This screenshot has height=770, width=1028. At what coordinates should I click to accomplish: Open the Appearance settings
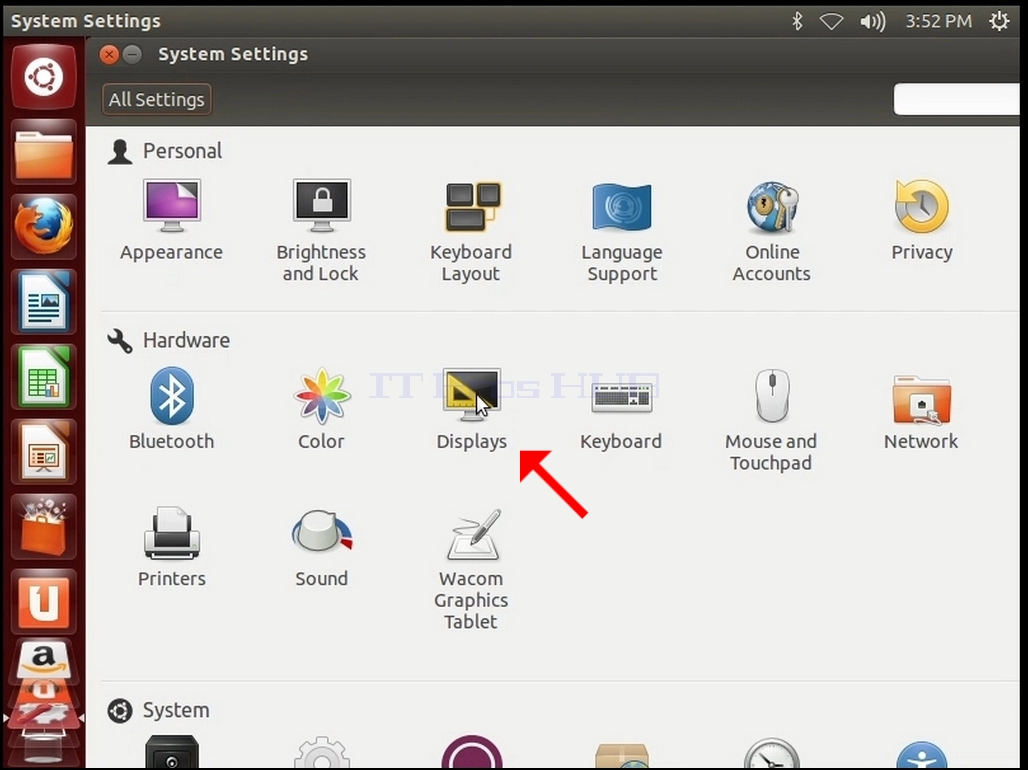click(171, 220)
